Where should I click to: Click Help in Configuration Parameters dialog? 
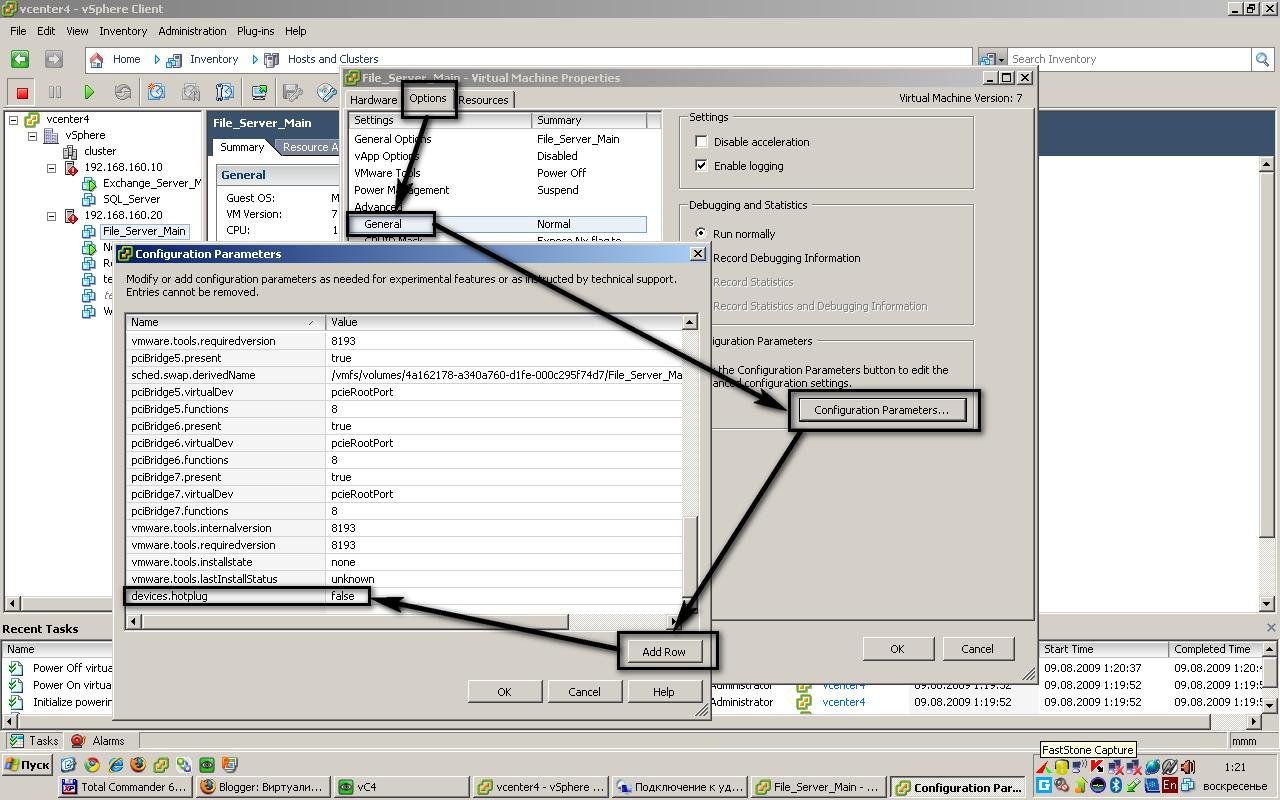(x=664, y=692)
